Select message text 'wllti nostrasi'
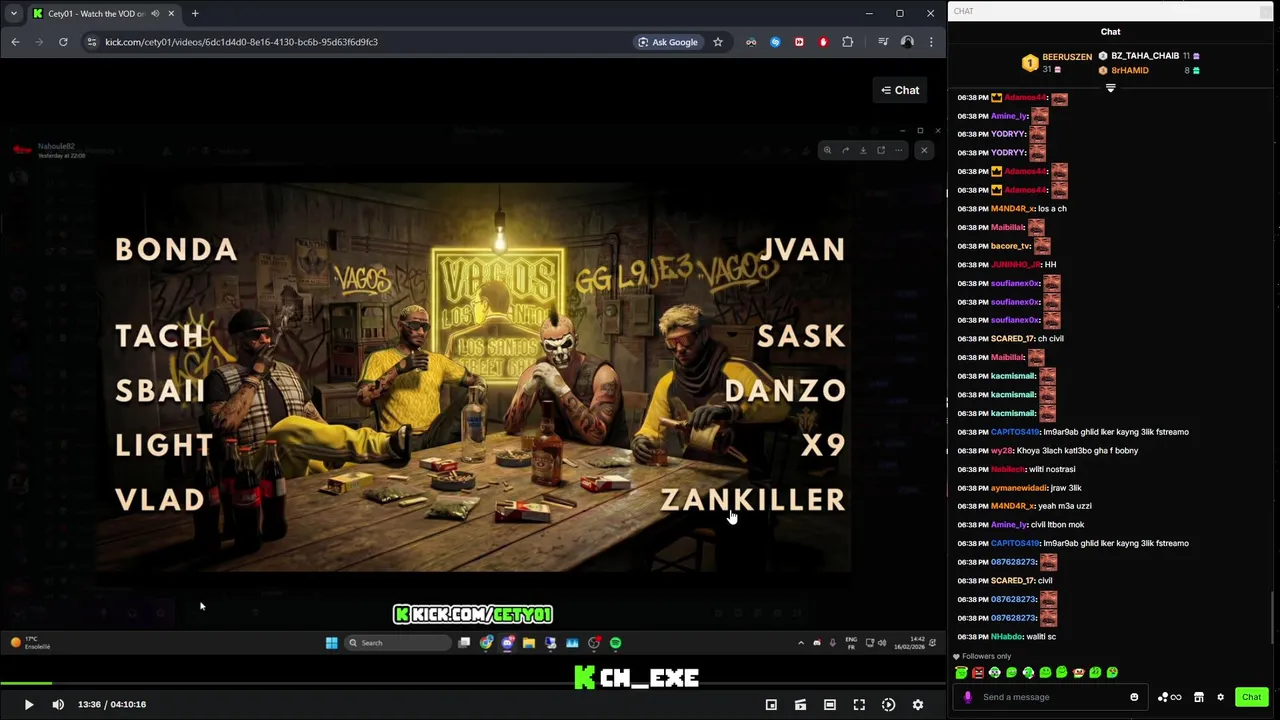1280x720 pixels. pos(1051,469)
